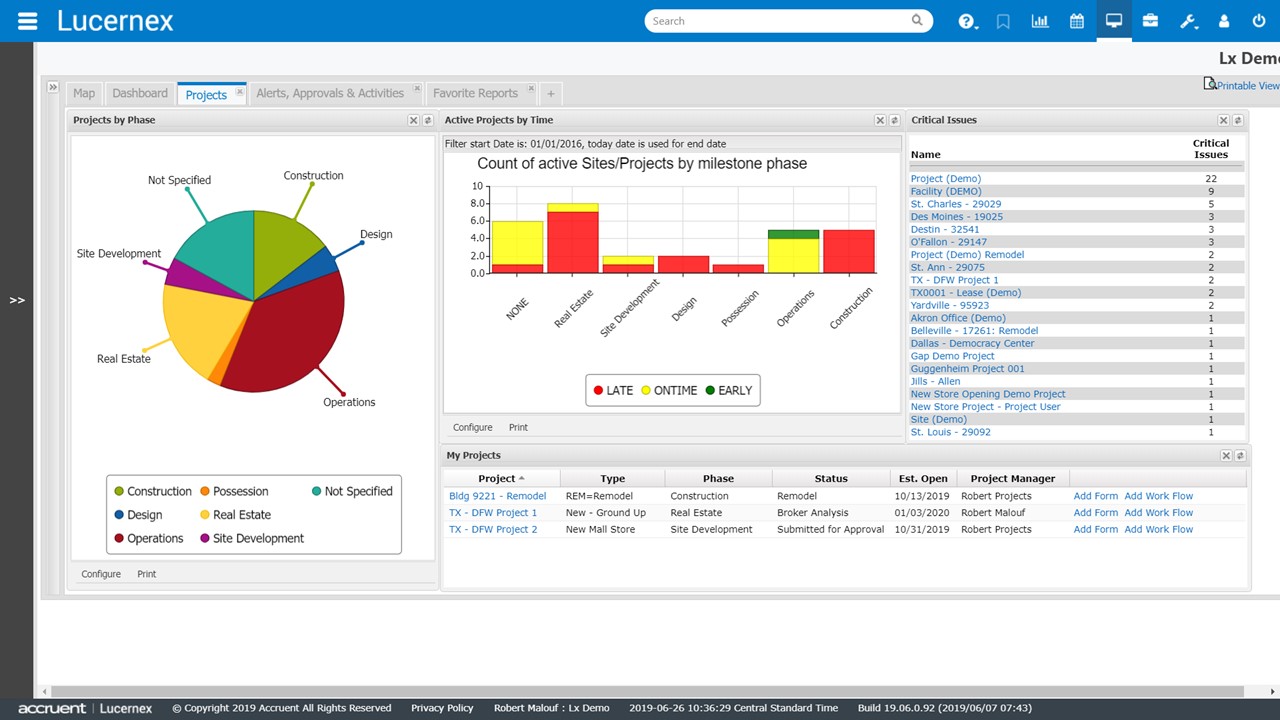Open reports via the bar chart icon
Screen dimensions: 1280x720
1040,21
